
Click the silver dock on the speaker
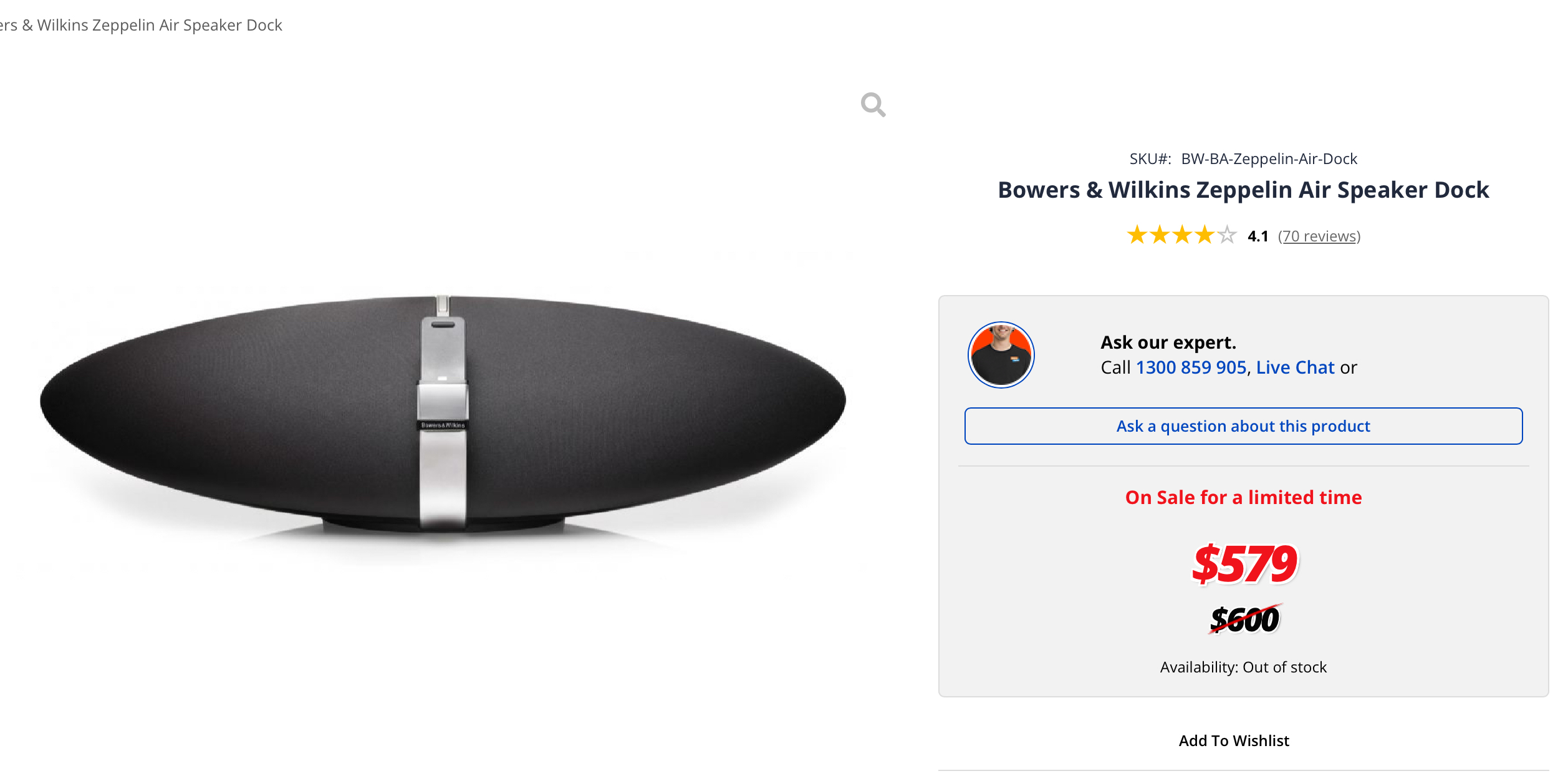443,415
